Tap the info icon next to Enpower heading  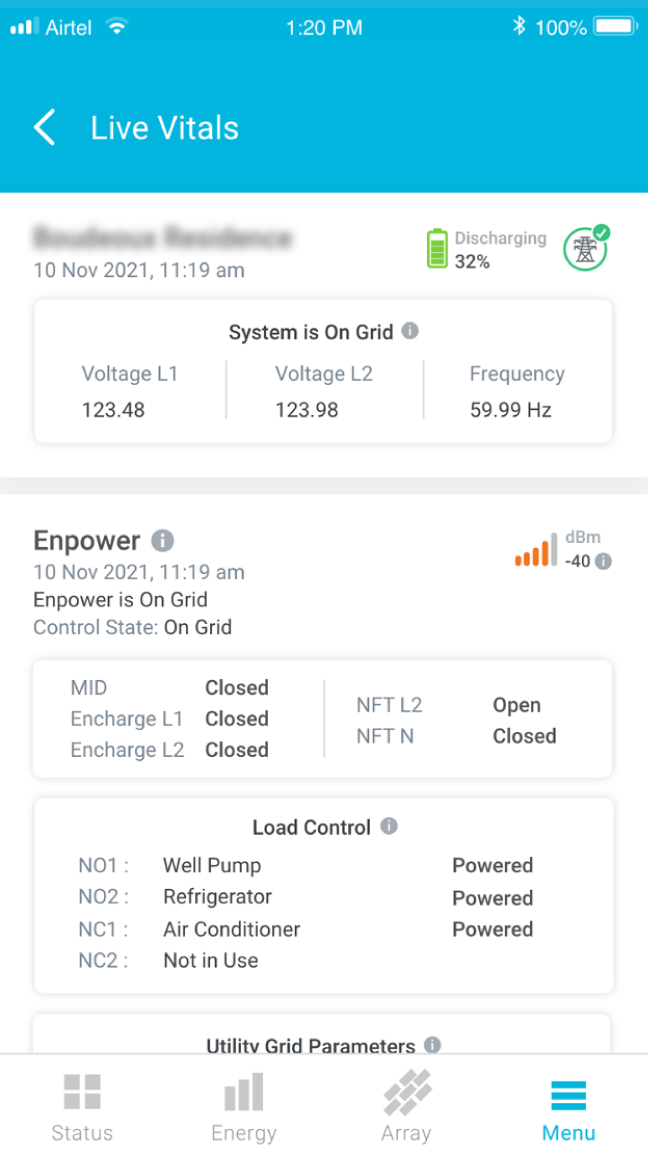click(162, 540)
